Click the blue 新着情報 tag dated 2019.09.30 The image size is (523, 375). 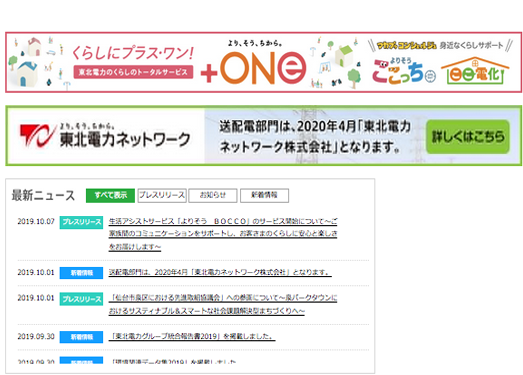click(x=81, y=337)
